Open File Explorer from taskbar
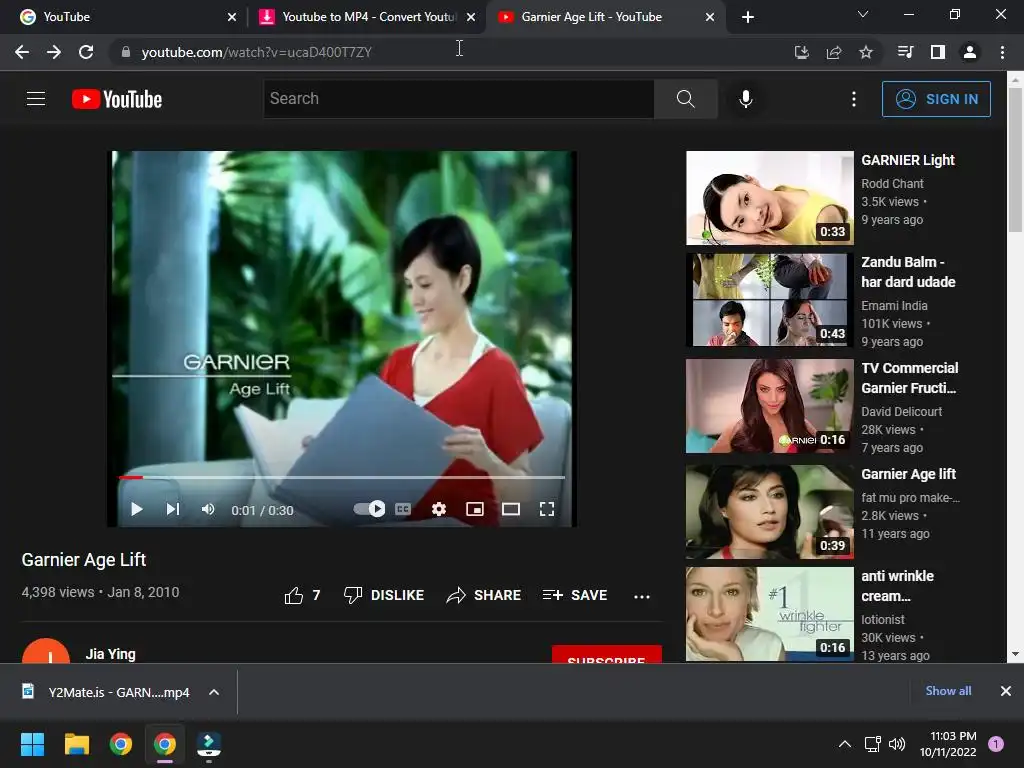Image resolution: width=1024 pixels, height=768 pixels. point(76,744)
